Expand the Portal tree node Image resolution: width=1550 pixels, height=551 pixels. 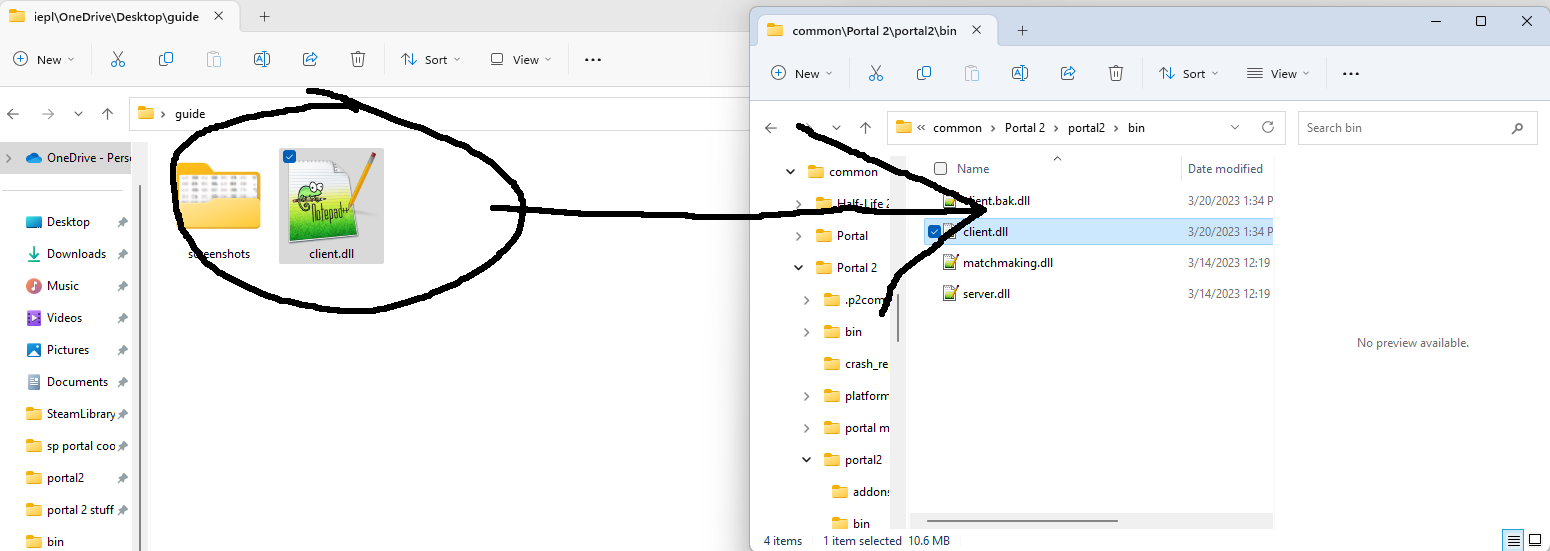(797, 236)
